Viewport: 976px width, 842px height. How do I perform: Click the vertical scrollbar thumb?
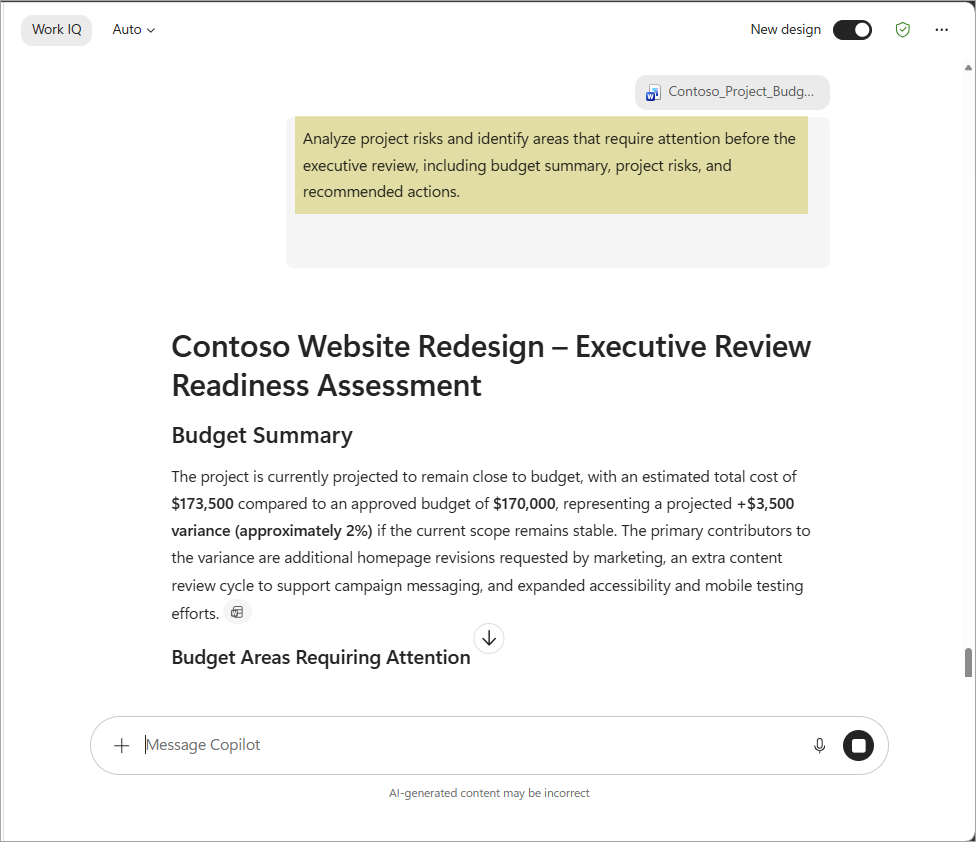(x=968, y=662)
